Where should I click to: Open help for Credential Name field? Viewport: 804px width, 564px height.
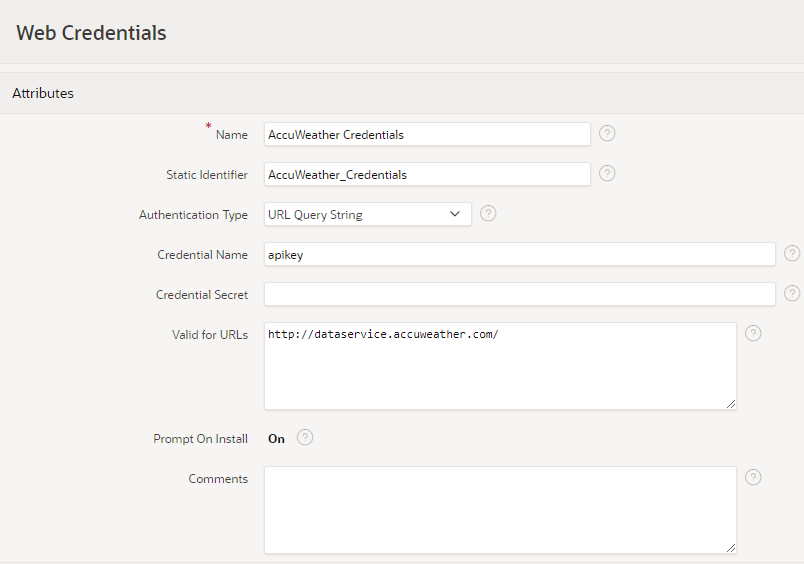[x=792, y=253]
